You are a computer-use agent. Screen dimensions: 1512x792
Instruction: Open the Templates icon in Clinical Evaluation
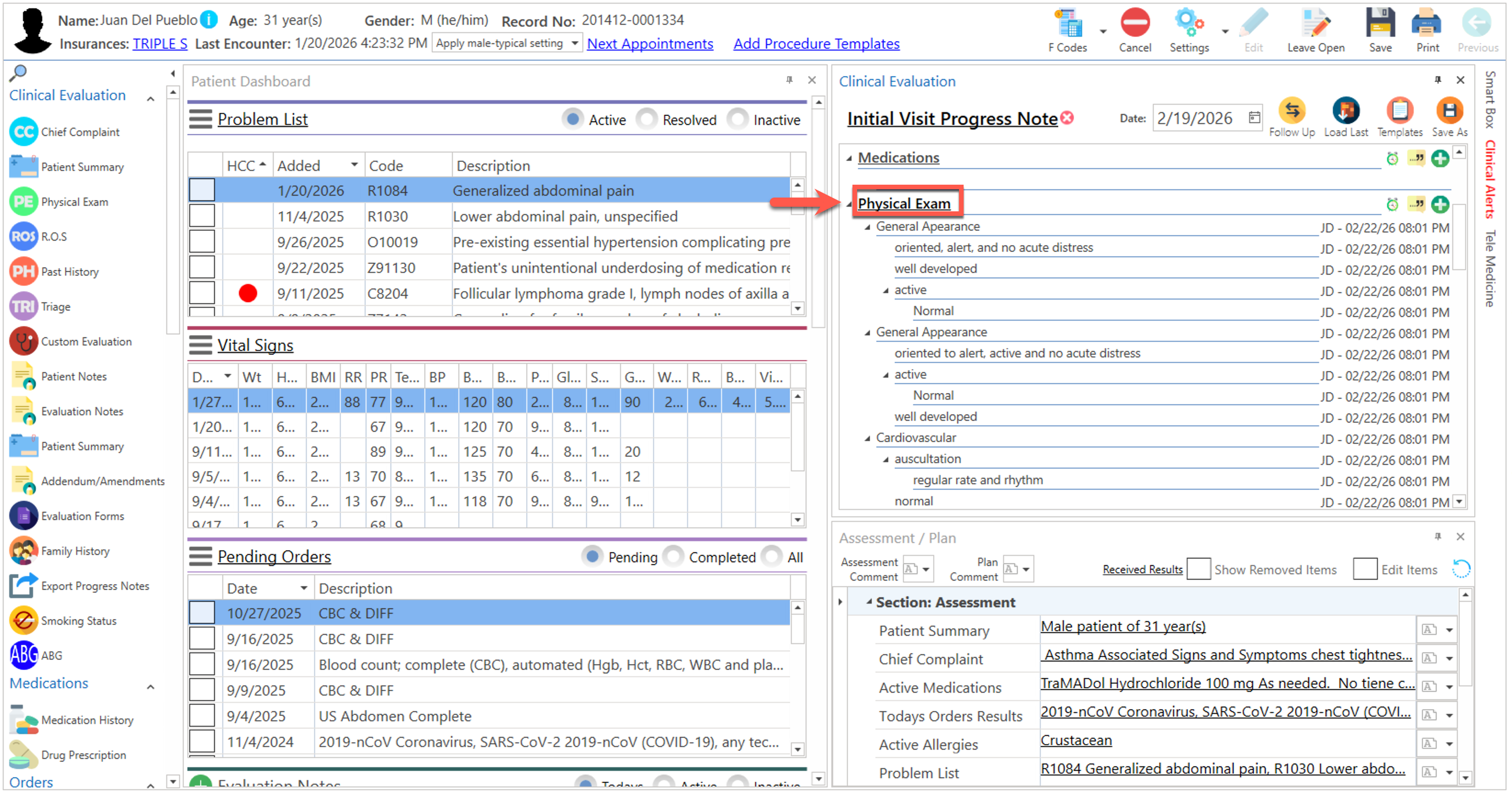(1399, 111)
